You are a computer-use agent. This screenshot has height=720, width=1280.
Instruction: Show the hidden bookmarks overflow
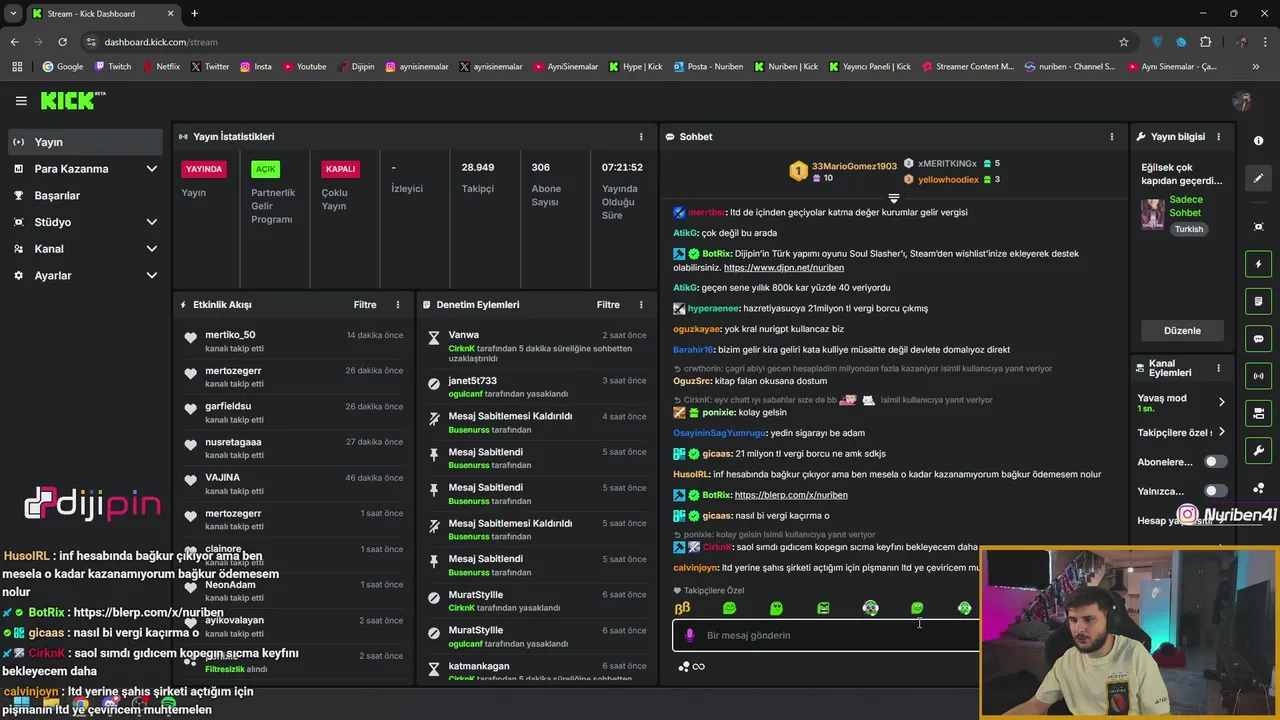1256,67
